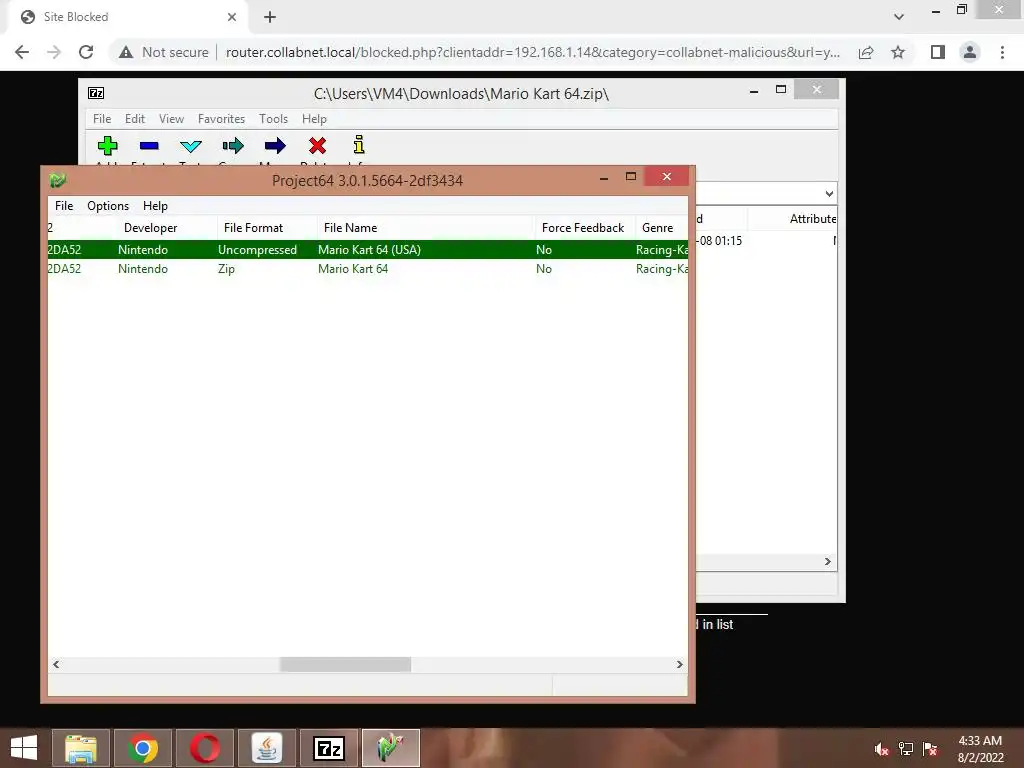1024x768 pixels.
Task: Click Project64 taskbar icon
Action: [391, 748]
